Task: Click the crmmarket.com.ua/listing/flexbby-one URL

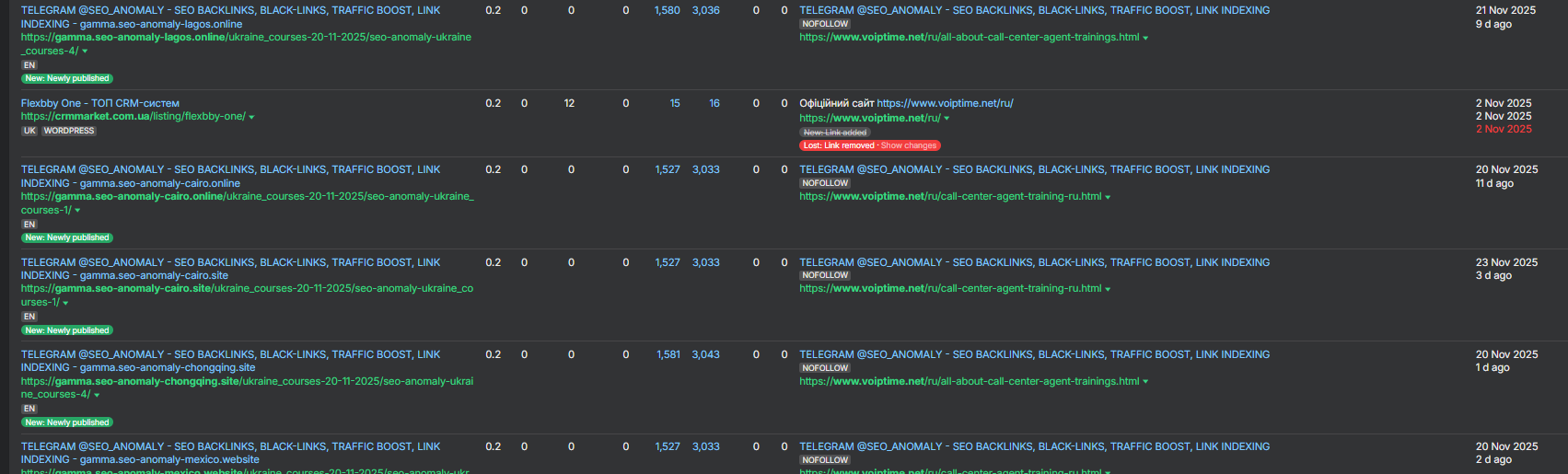Action: pyautogui.click(x=134, y=117)
